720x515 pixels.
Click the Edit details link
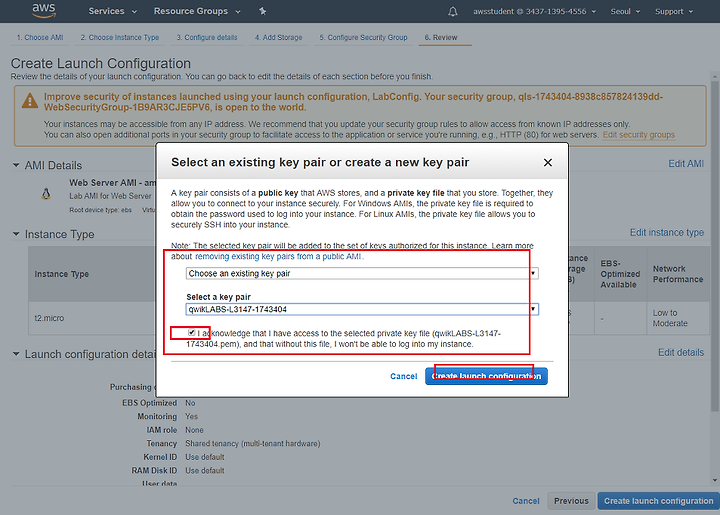click(681, 353)
